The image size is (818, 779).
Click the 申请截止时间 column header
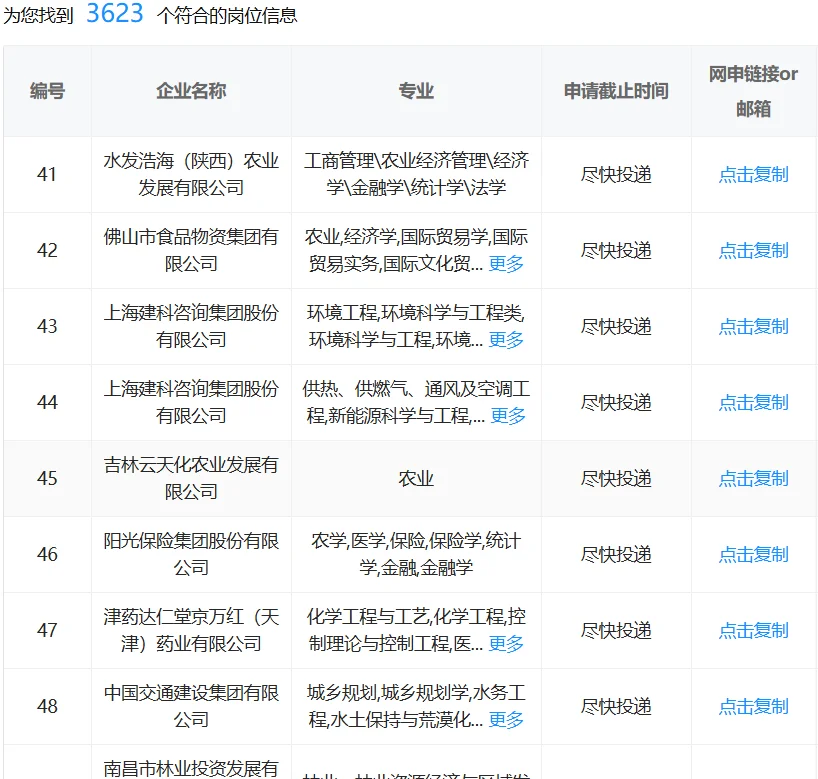coord(616,91)
